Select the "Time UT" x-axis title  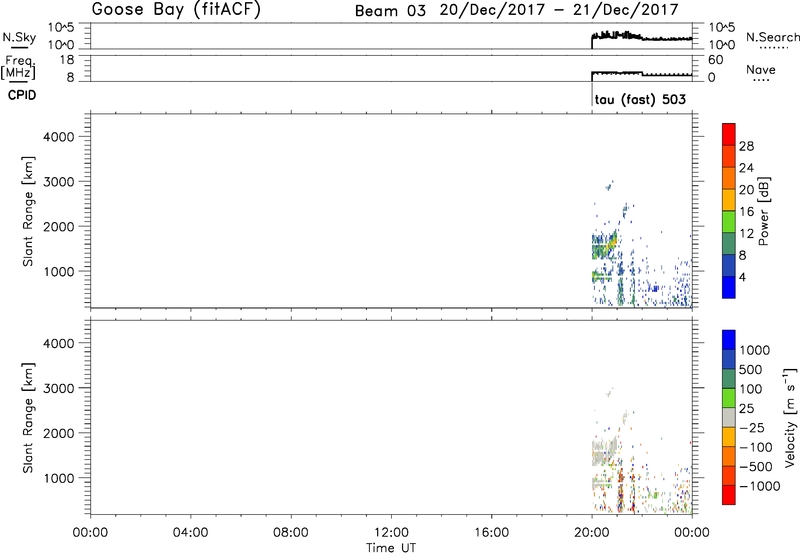click(x=391, y=548)
